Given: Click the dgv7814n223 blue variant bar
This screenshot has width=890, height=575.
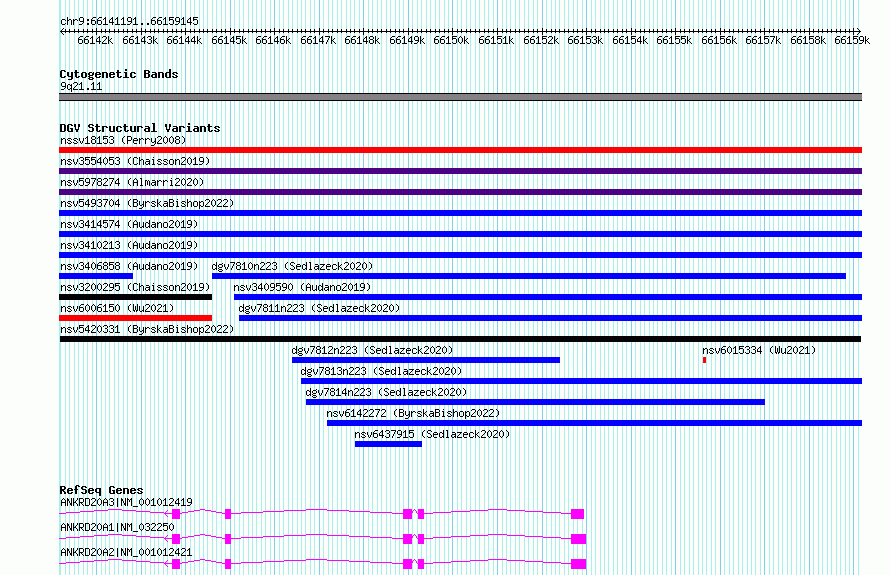Looking at the screenshot, I should (x=535, y=402).
